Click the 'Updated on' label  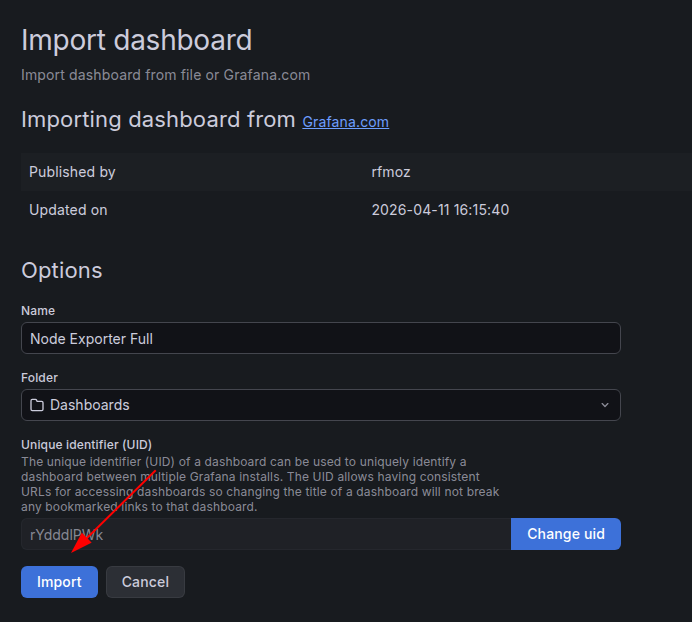pos(68,210)
